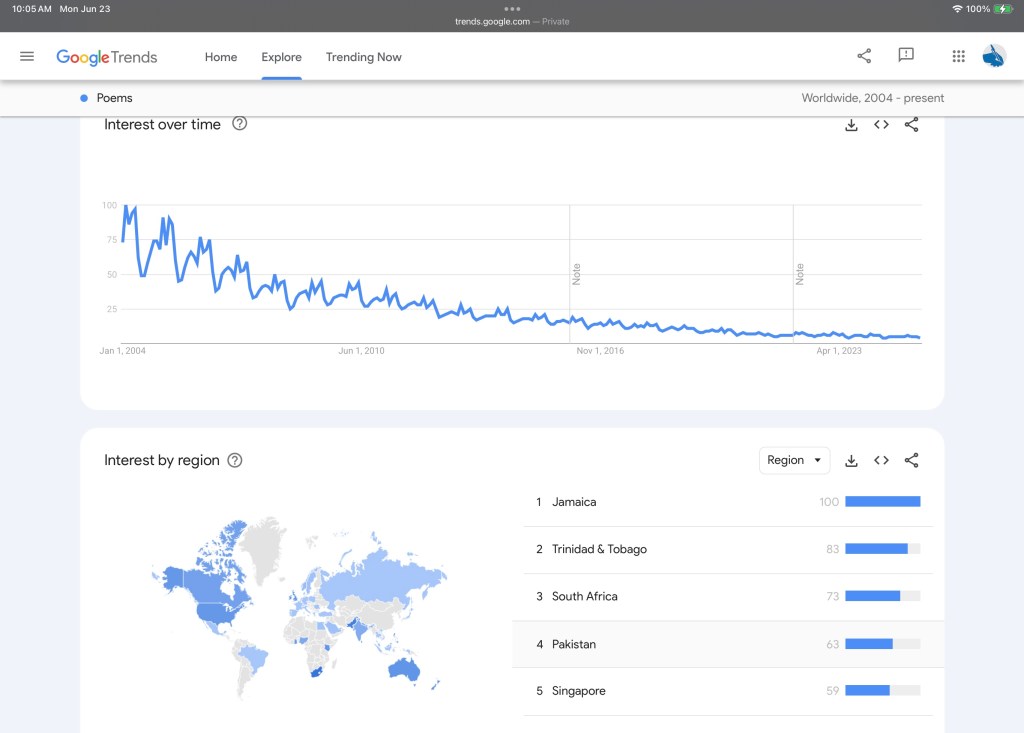The height and width of the screenshot is (733, 1024).
Task: Click the share icon in header
Action: point(864,56)
